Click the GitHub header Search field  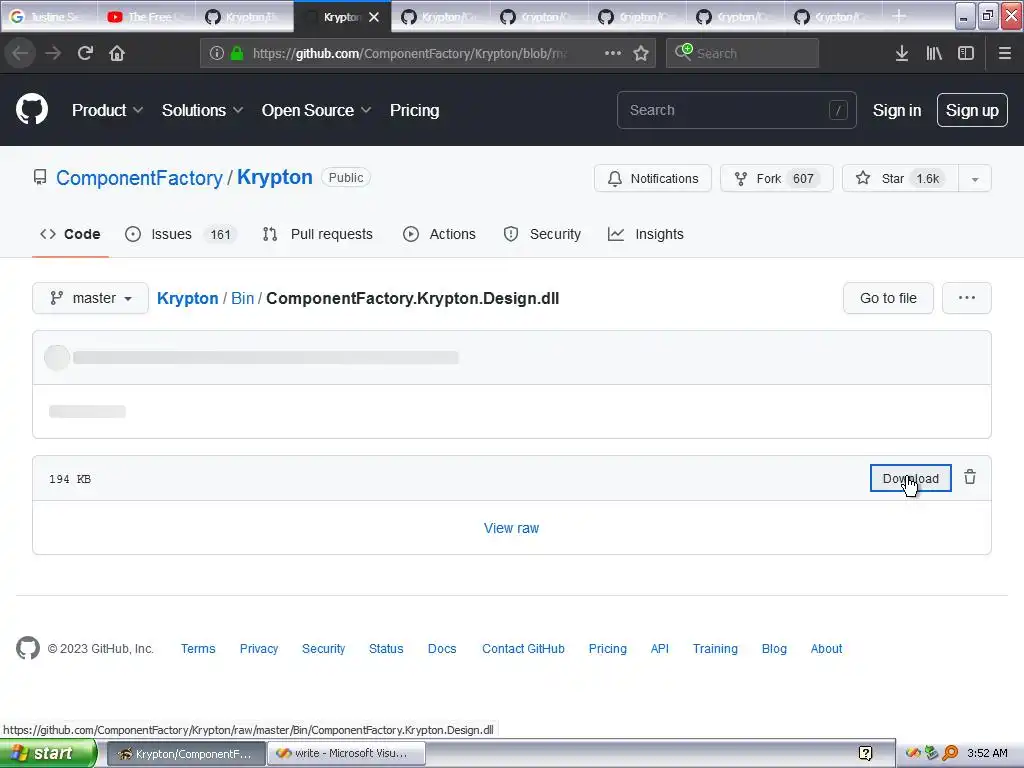tap(737, 110)
